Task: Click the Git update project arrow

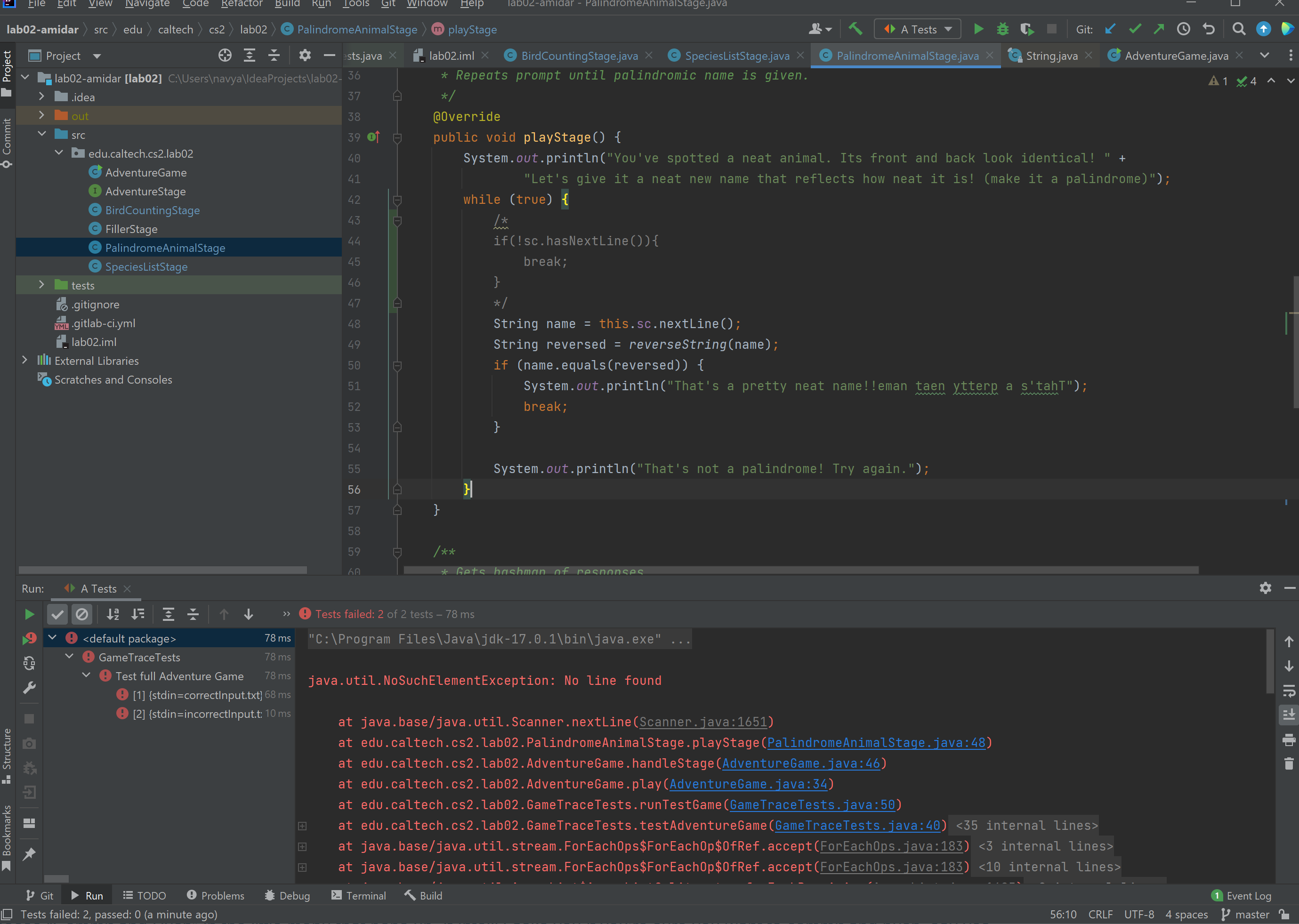Action: click(x=1110, y=29)
